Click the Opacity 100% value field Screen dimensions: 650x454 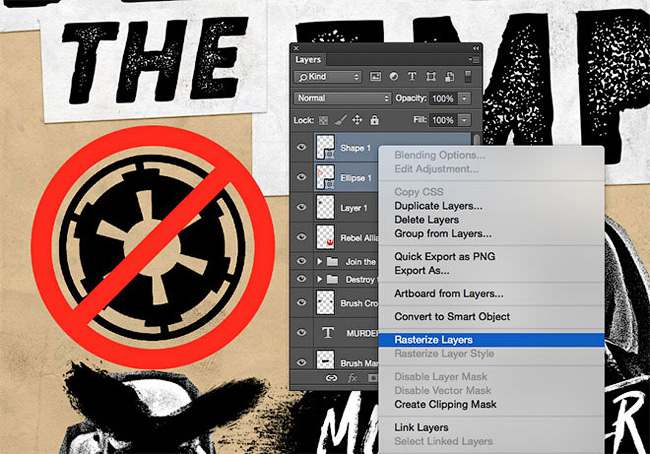(444, 99)
